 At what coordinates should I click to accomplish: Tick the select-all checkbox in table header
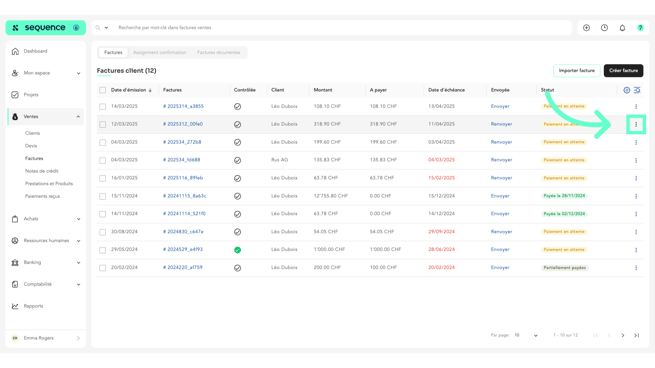coord(102,90)
